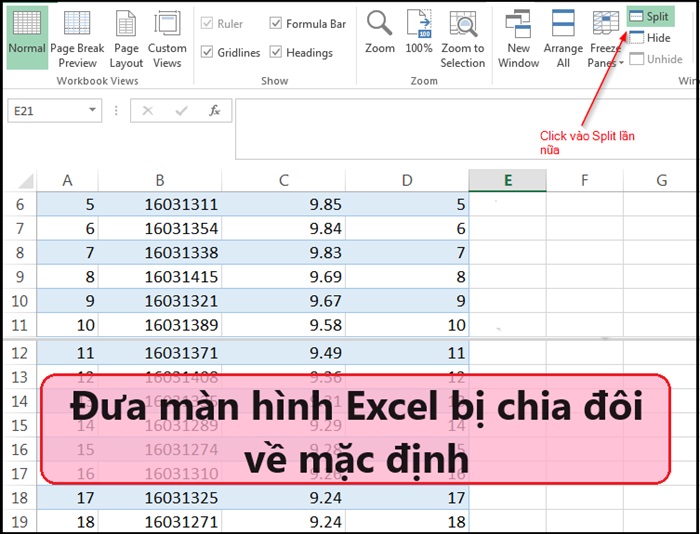This screenshot has width=700, height=534.
Task: Select column E header
Action: pos(508,181)
